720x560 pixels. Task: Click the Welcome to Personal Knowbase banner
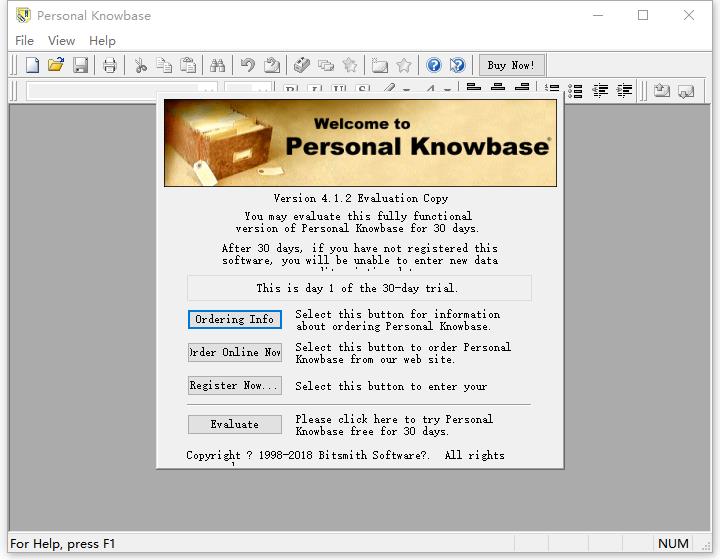360,141
